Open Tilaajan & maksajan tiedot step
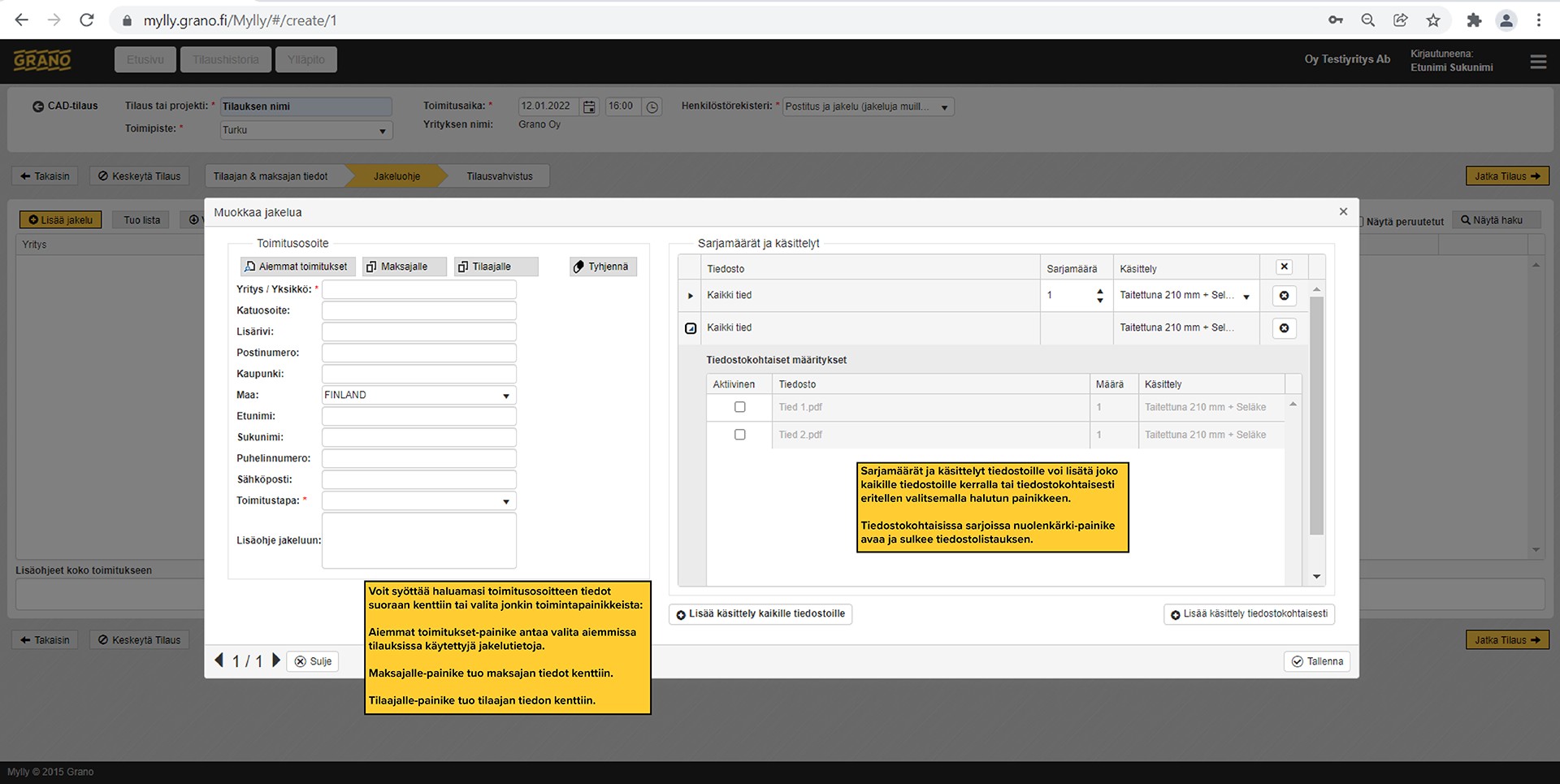The image size is (1560, 784). click(x=271, y=176)
